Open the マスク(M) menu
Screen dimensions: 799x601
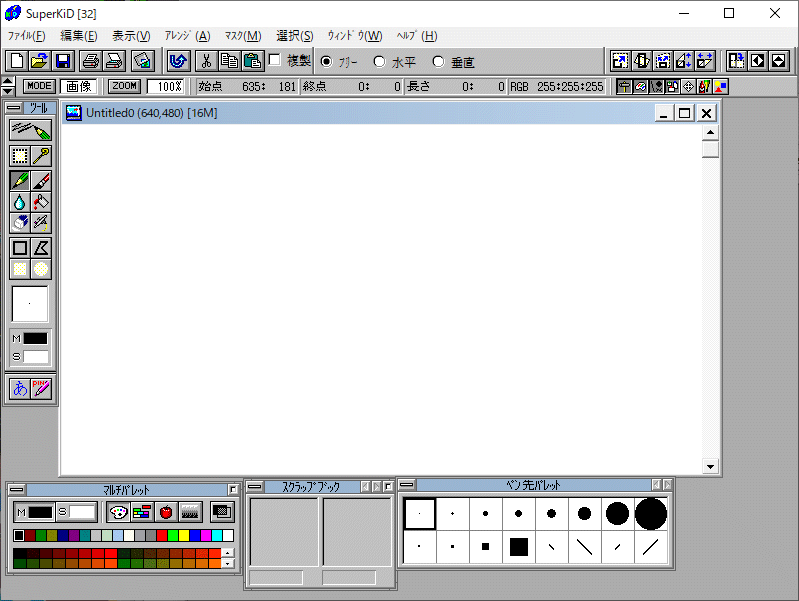(x=242, y=36)
